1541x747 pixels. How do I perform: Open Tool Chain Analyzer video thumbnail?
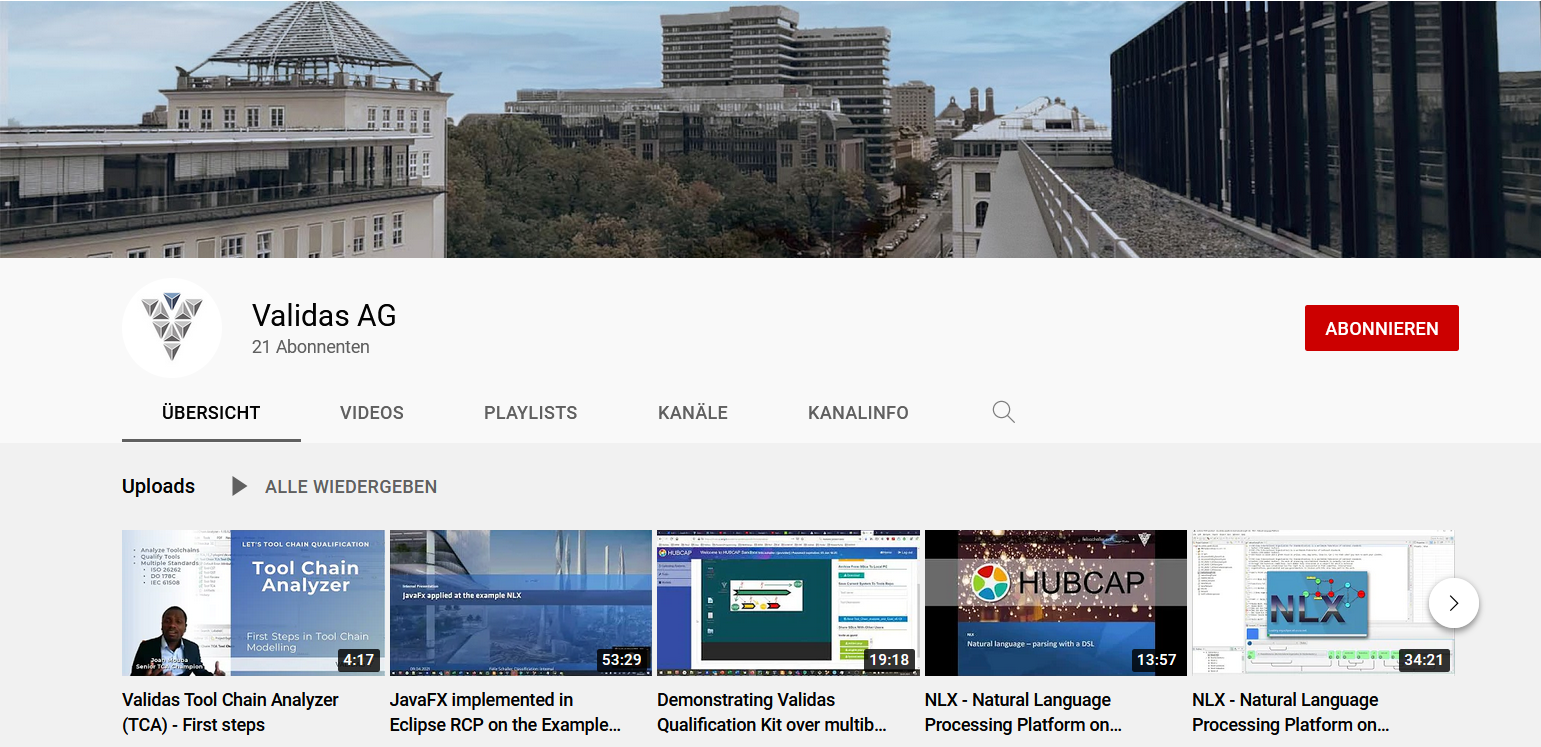253,603
